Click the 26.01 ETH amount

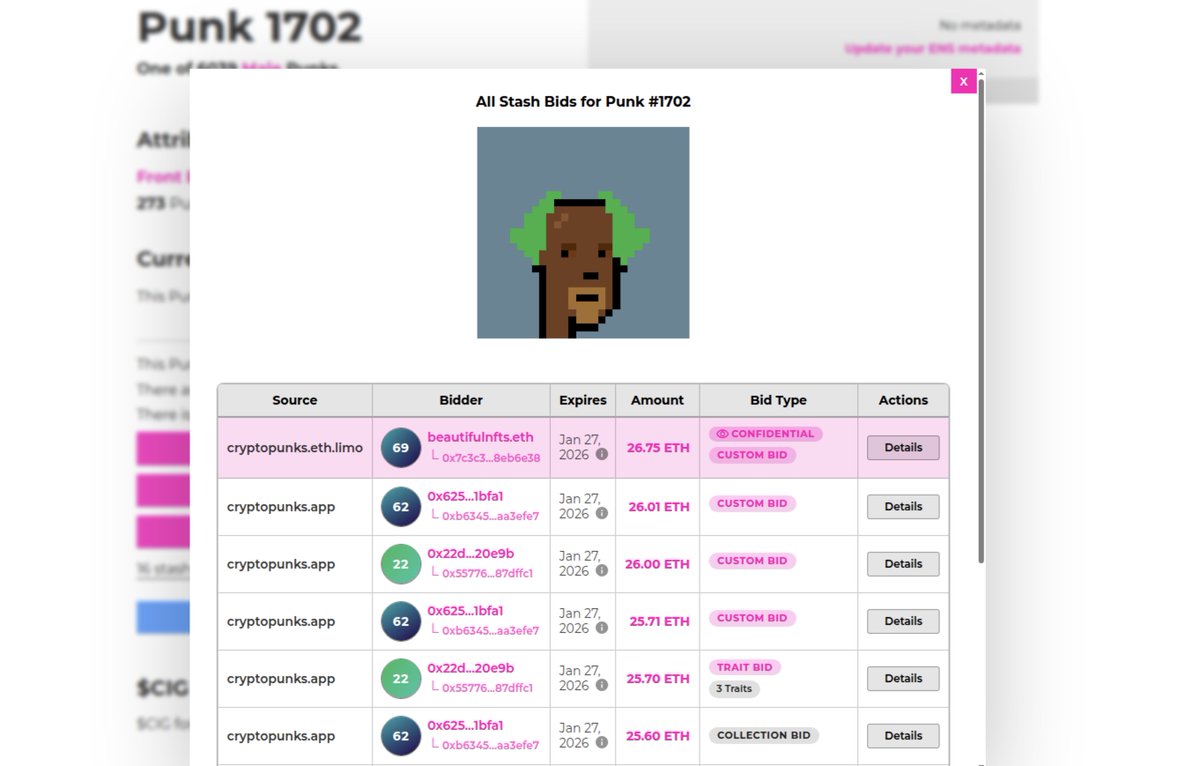[659, 507]
